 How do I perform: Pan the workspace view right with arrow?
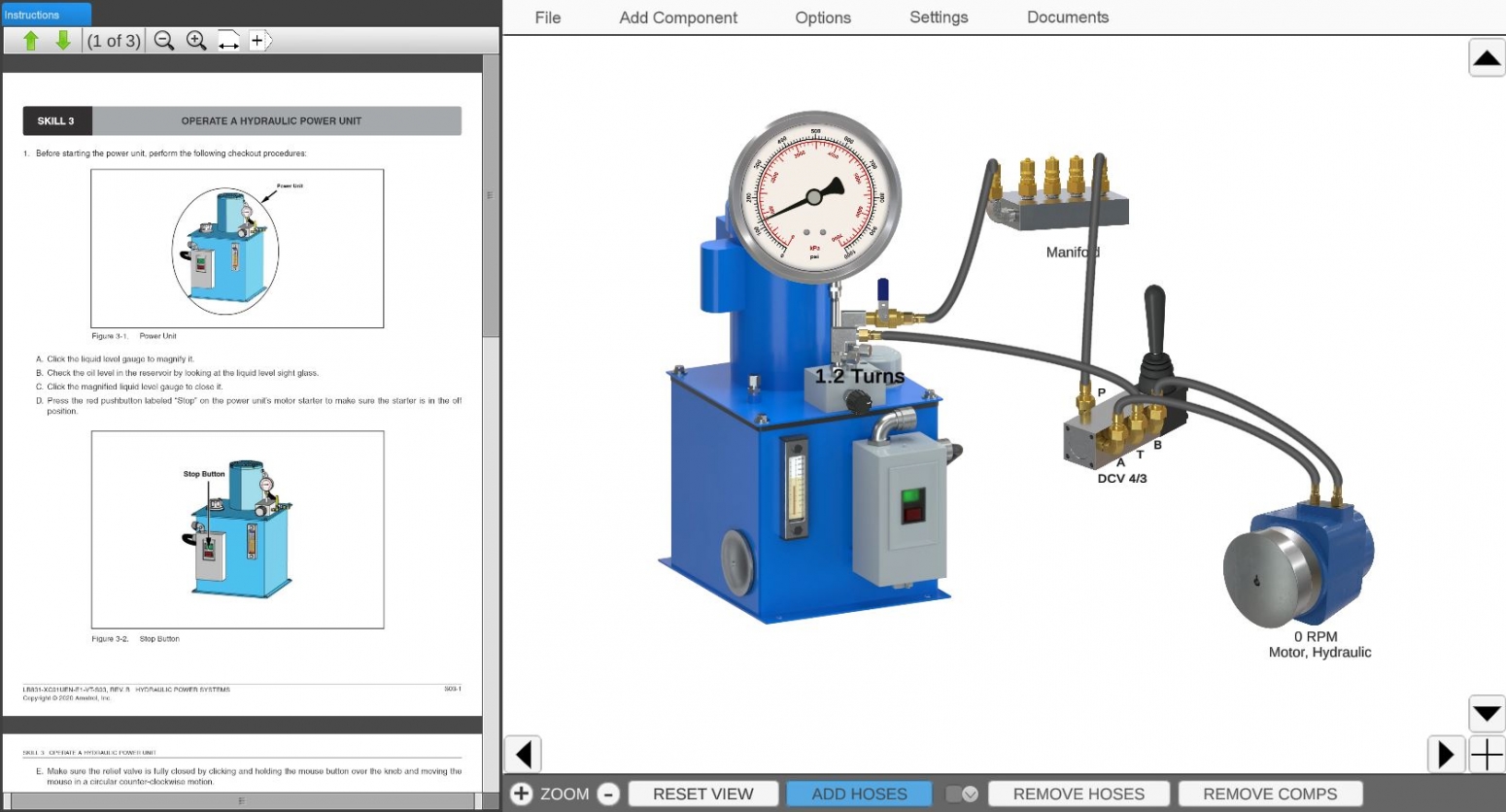point(1445,755)
